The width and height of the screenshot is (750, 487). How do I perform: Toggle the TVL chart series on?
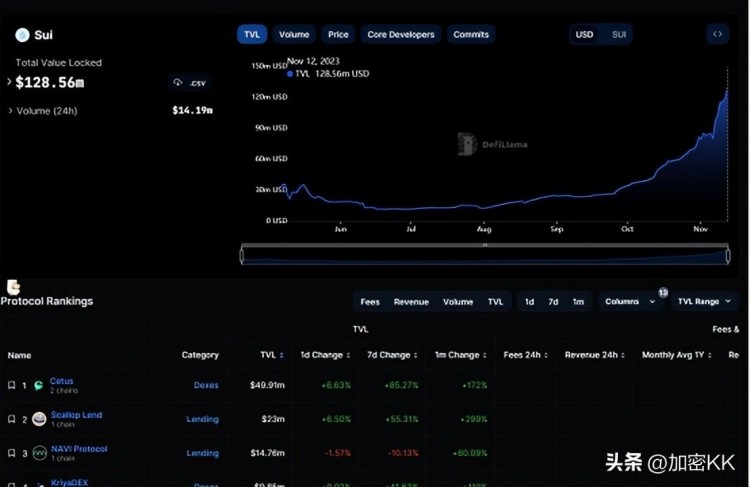(252, 34)
